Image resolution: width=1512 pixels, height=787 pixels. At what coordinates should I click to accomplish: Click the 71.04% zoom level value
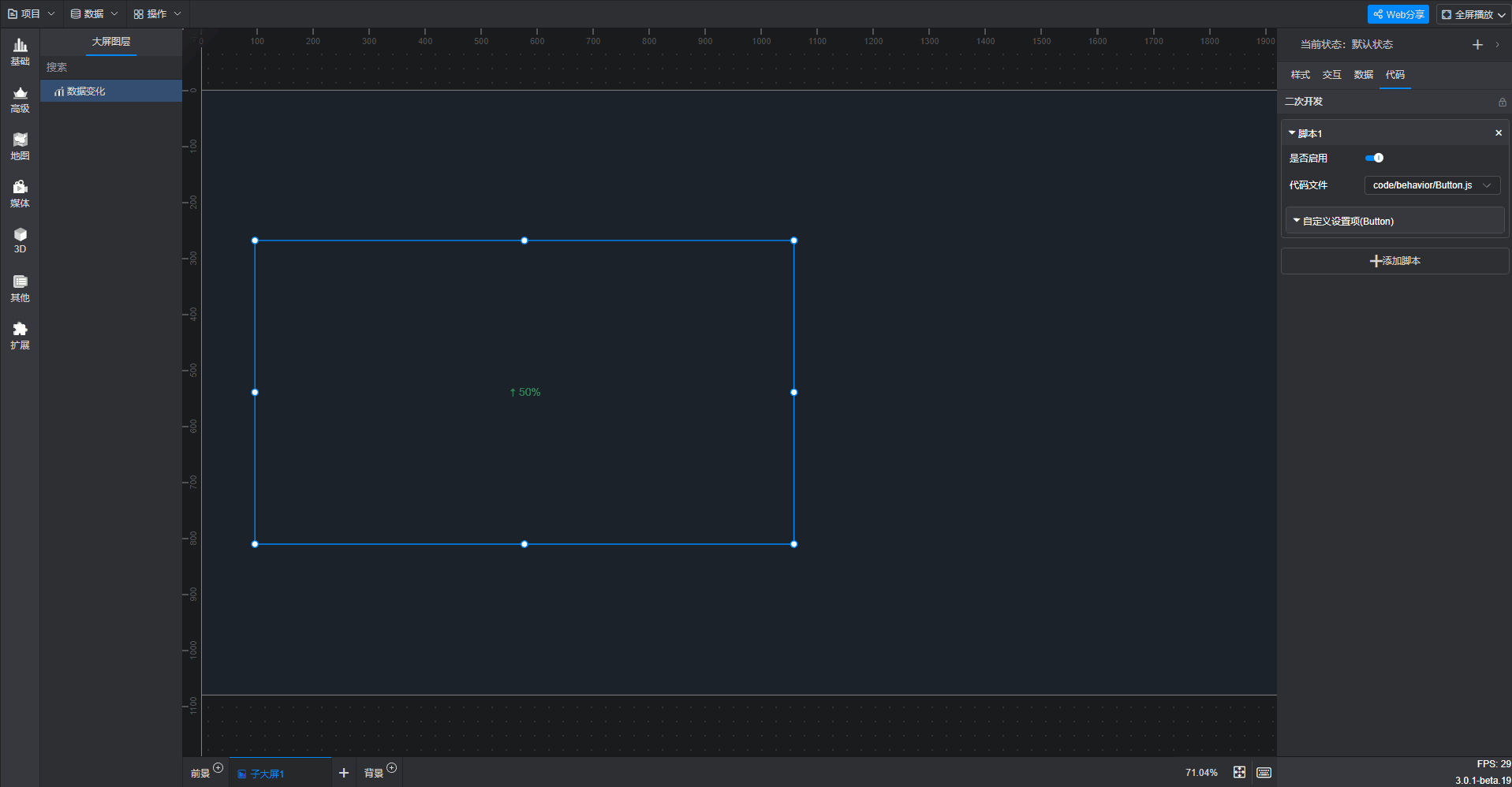1201,773
